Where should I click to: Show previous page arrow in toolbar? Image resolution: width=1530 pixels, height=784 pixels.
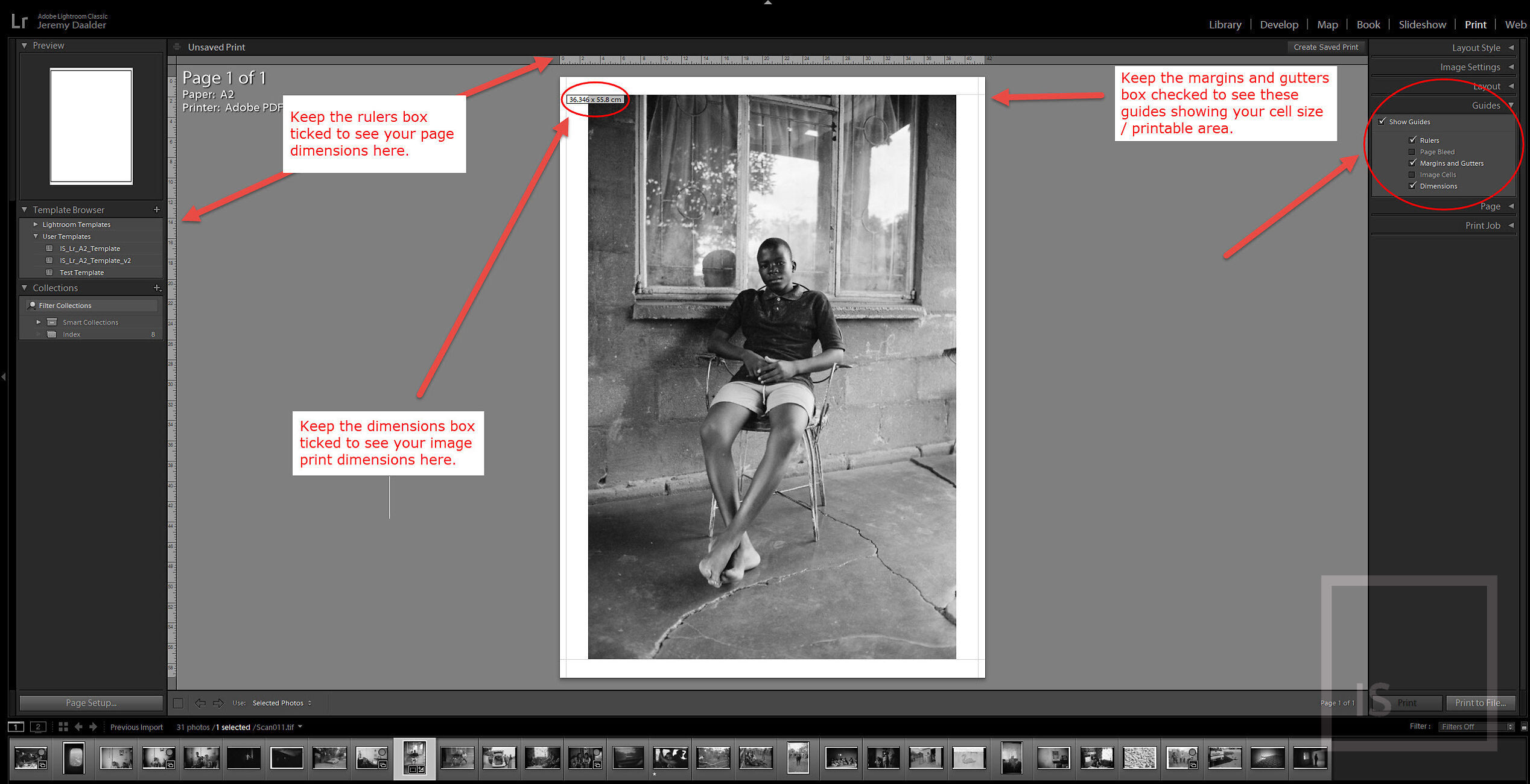(200, 703)
